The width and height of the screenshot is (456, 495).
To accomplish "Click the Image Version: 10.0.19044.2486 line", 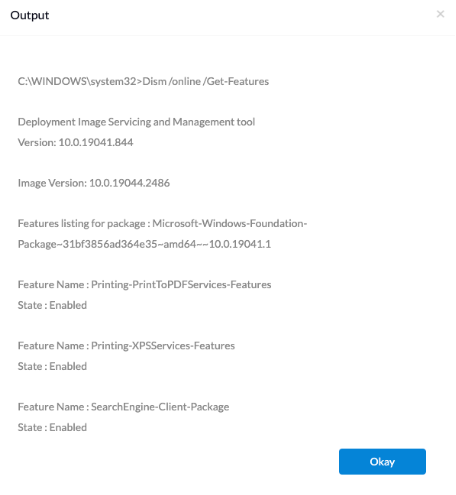I will (x=94, y=183).
